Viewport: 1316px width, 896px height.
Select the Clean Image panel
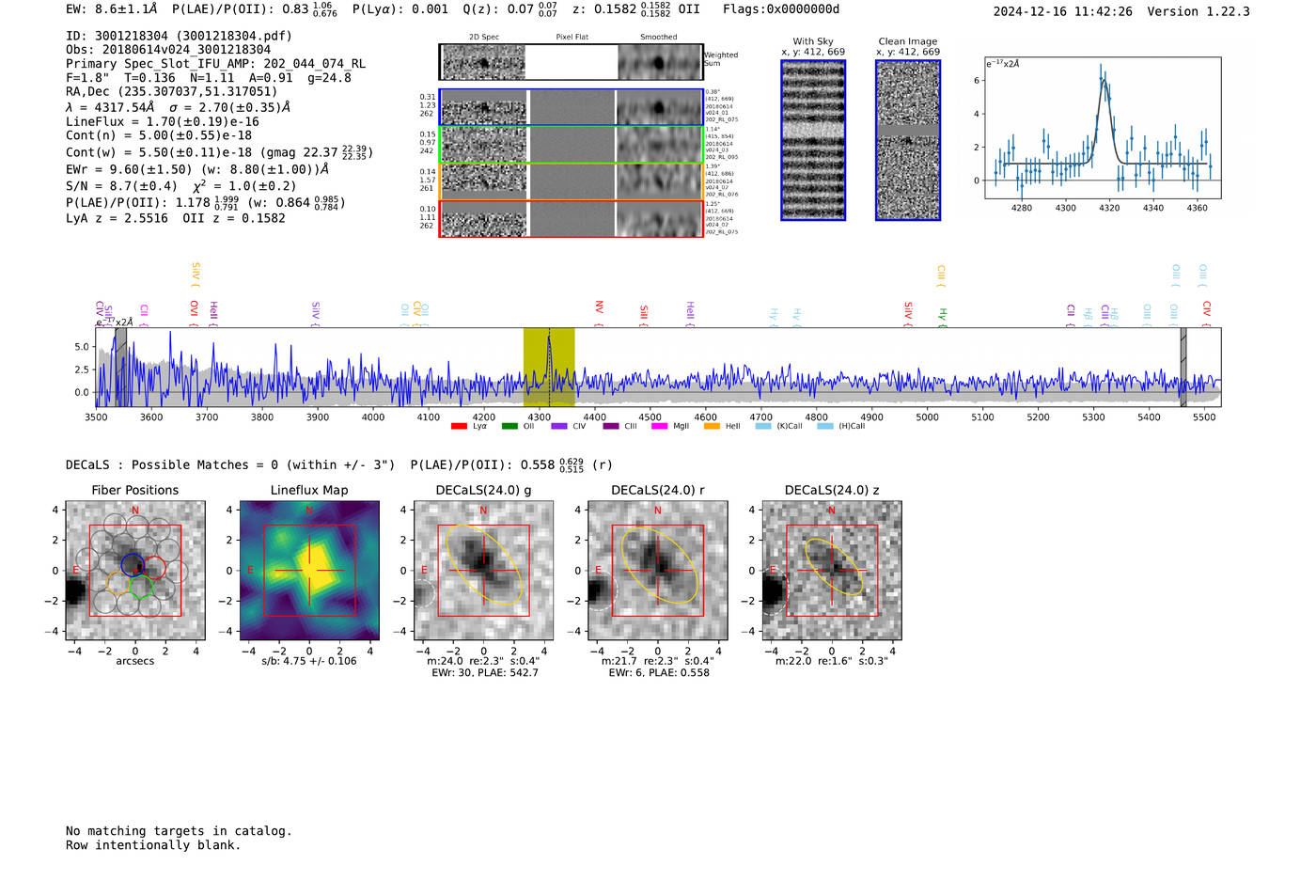(x=908, y=140)
